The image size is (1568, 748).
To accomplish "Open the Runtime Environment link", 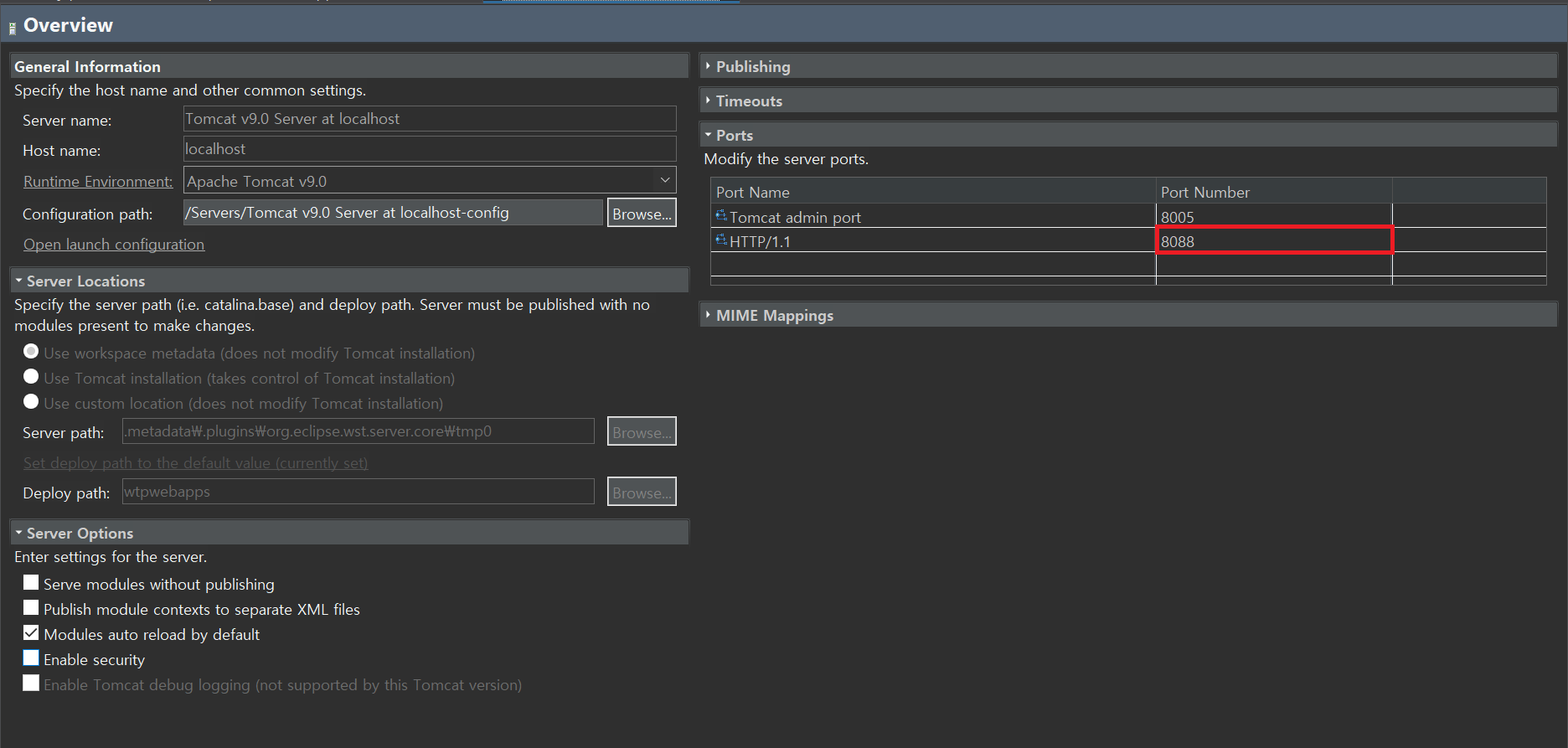I will (98, 182).
